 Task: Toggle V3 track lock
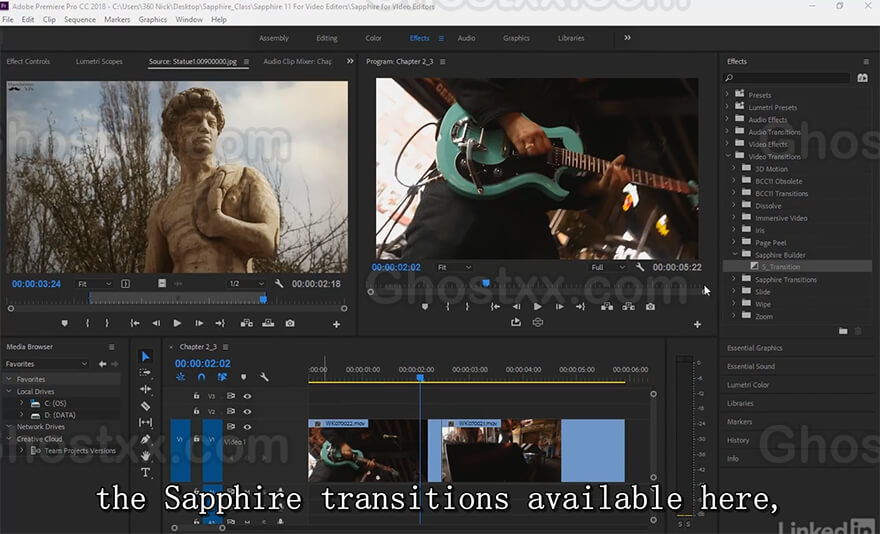pos(196,396)
